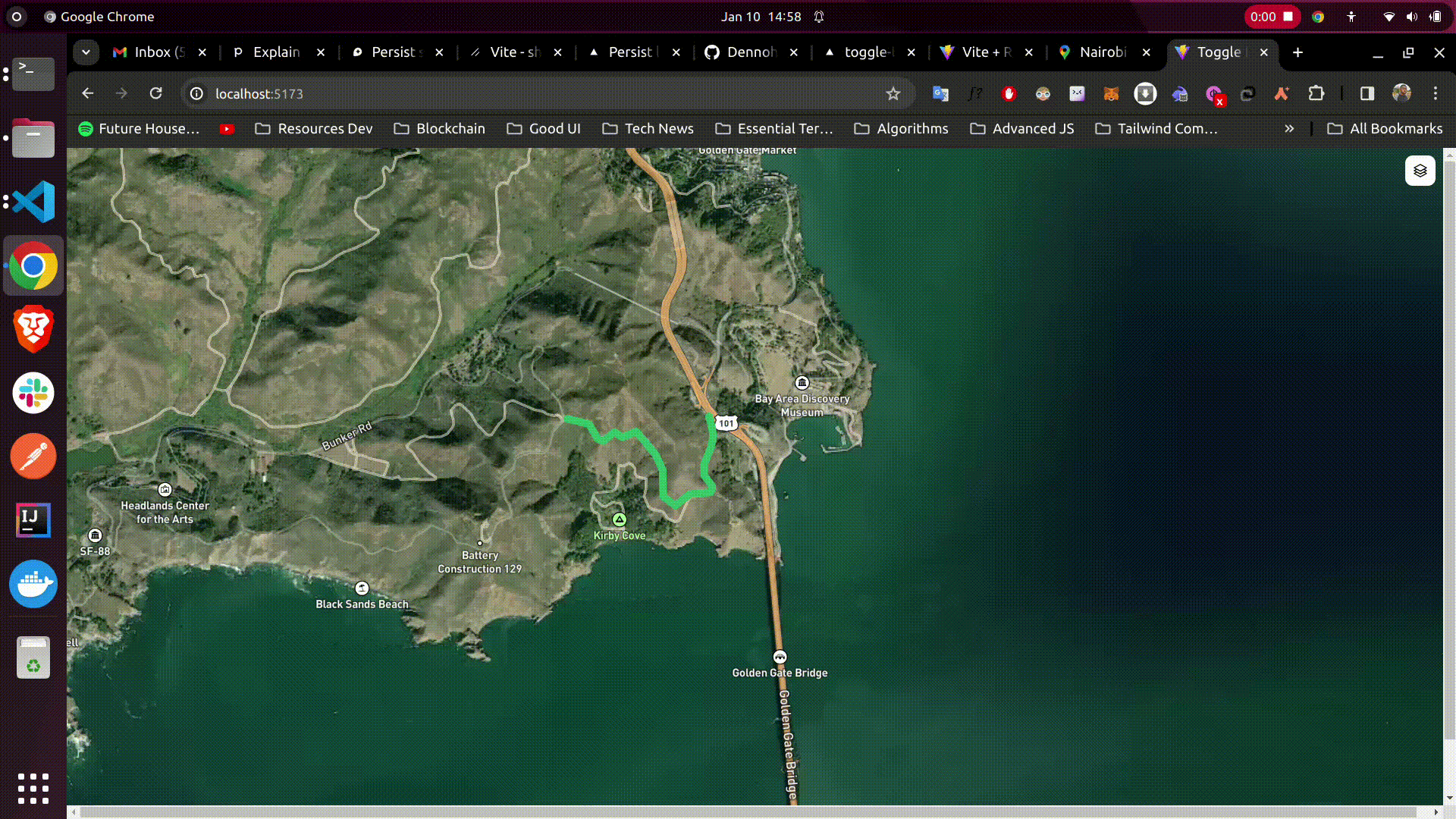
Task: Click the Docker desktop dock icon
Action: click(x=33, y=584)
